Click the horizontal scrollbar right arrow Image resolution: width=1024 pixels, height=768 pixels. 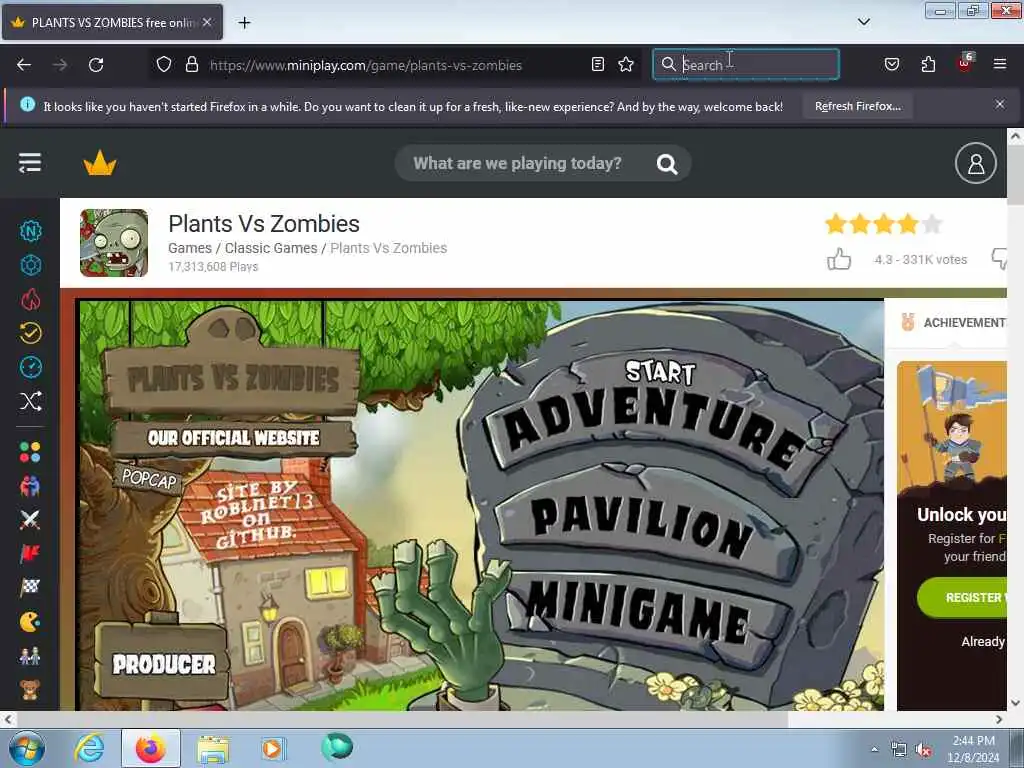[x=999, y=719]
